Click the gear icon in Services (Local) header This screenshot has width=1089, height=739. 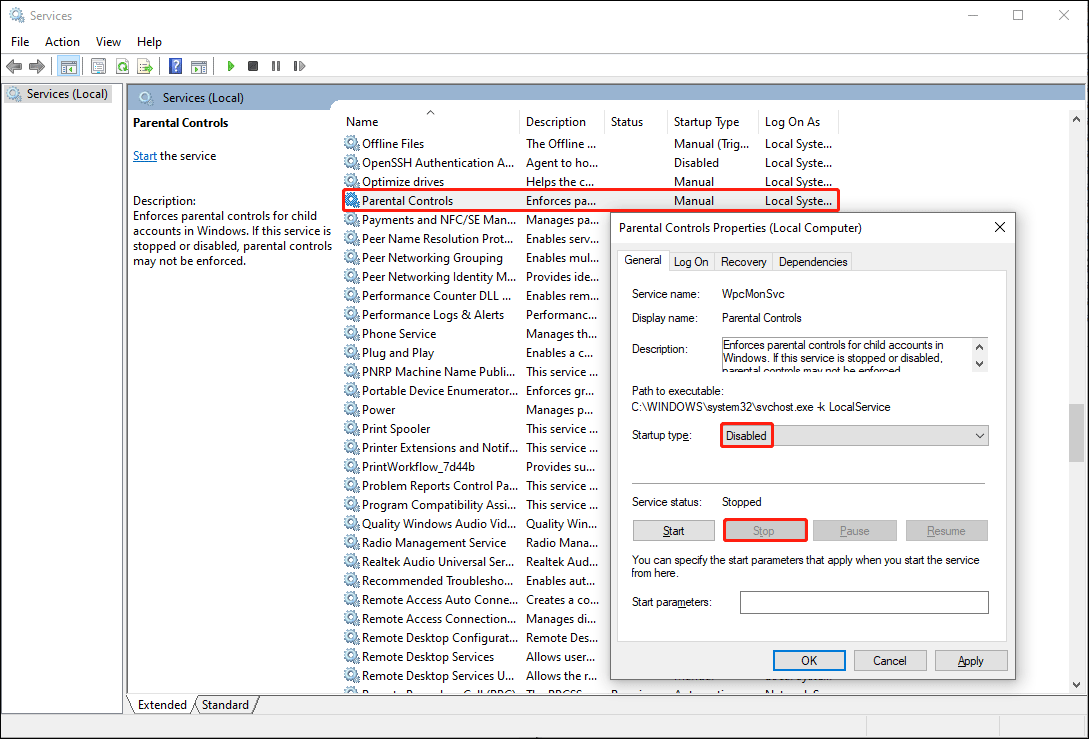pyautogui.click(x=146, y=98)
